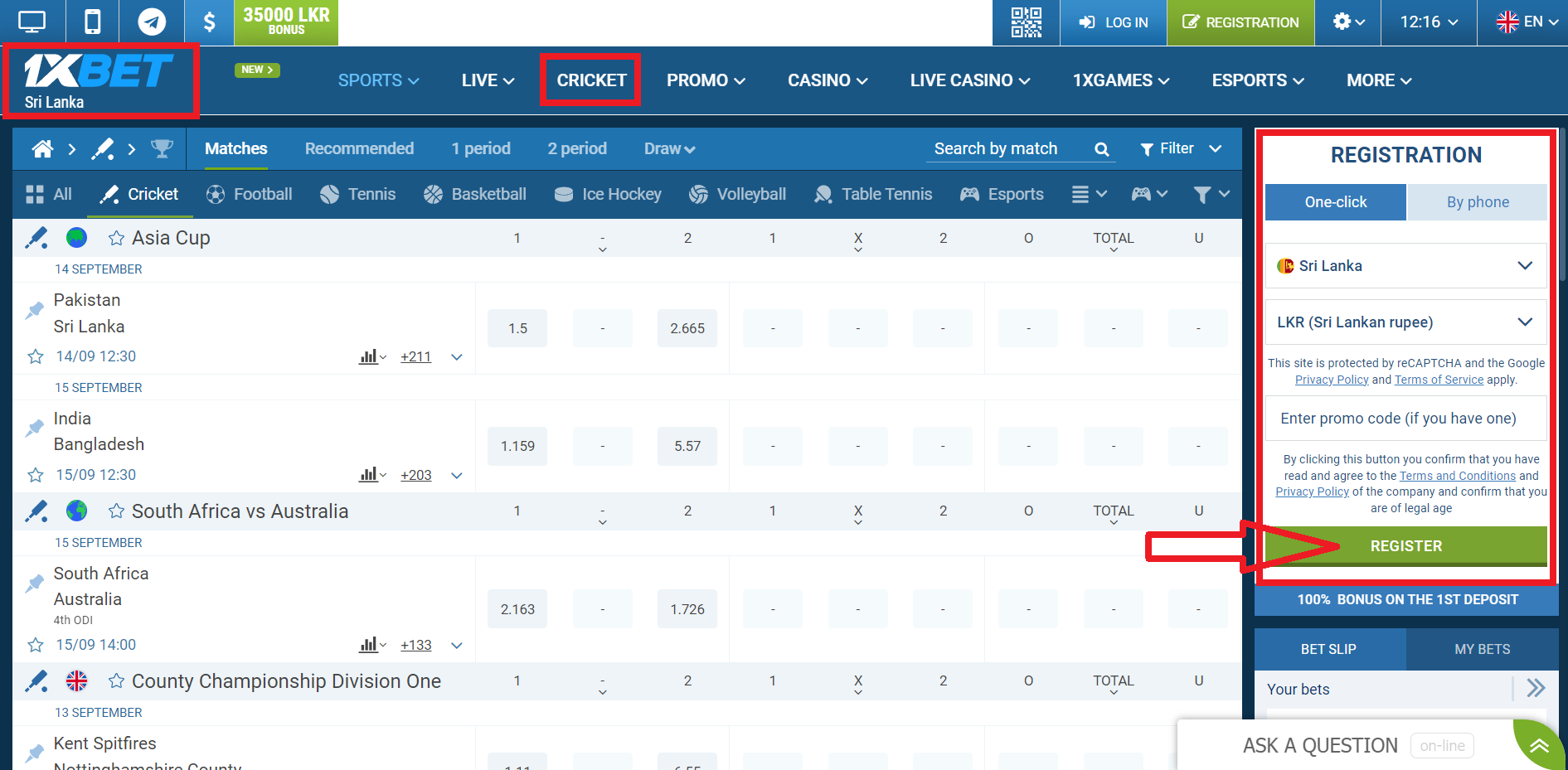This screenshot has width=1568, height=770.
Task: Open the funnel filter icon in sports bar
Action: click(1211, 194)
